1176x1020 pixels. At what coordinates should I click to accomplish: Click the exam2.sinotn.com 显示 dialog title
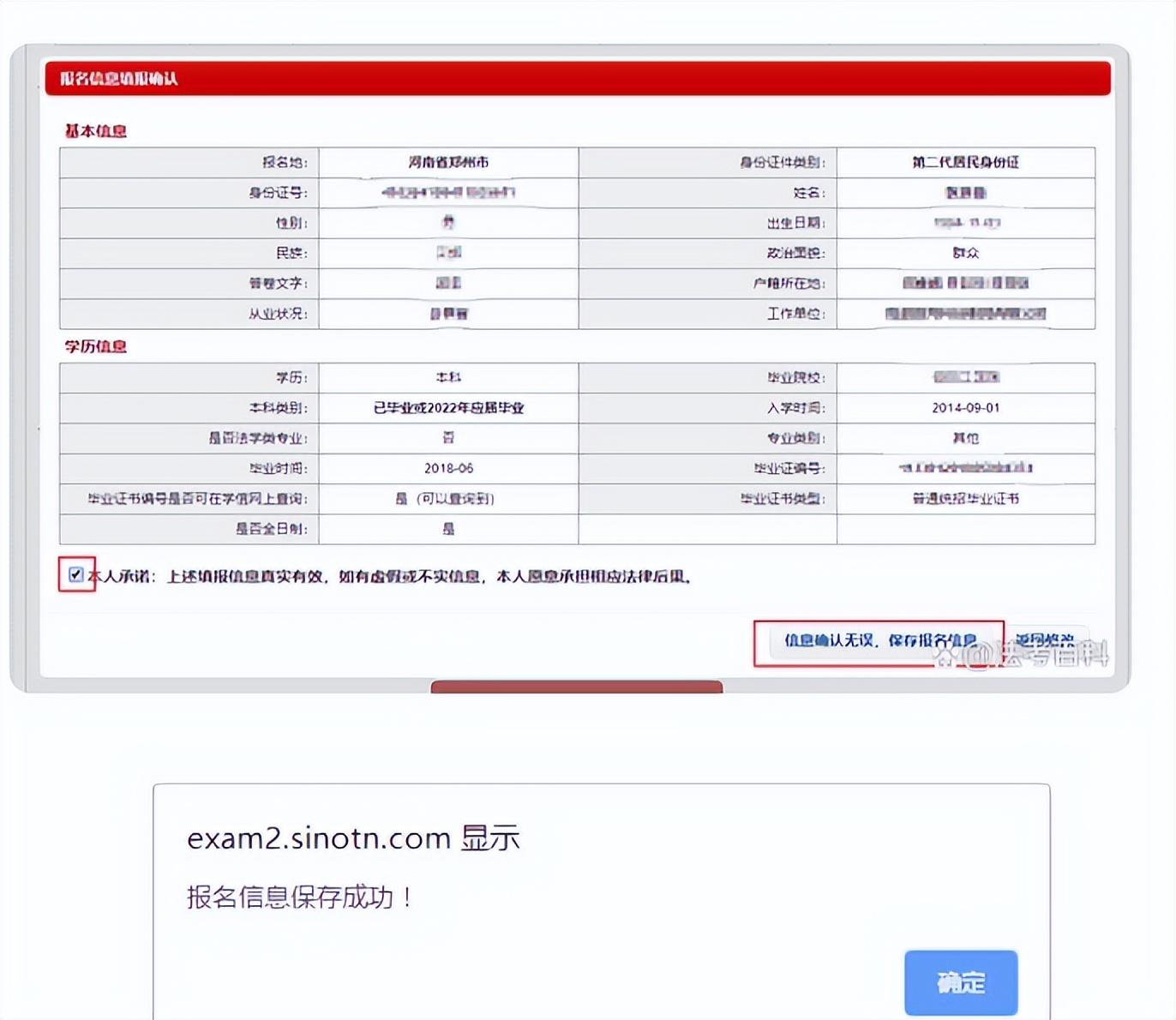353,837
